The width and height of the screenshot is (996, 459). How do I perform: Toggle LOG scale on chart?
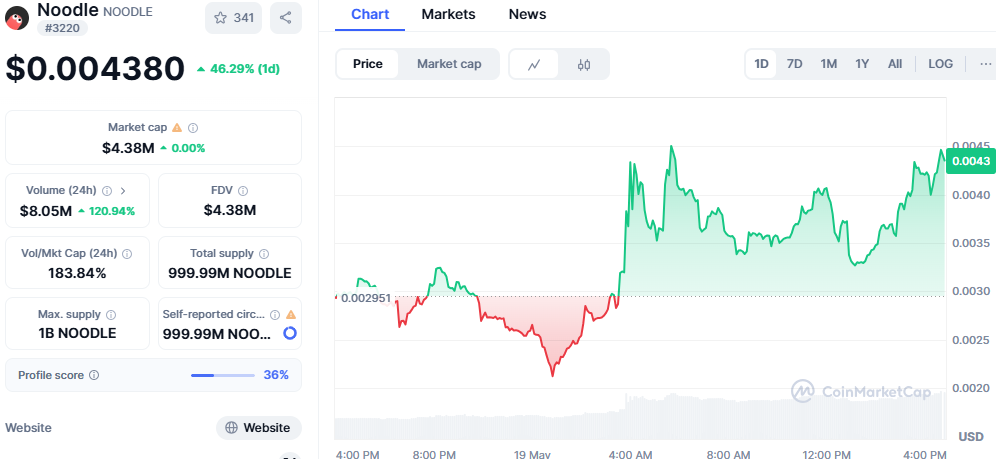point(940,63)
